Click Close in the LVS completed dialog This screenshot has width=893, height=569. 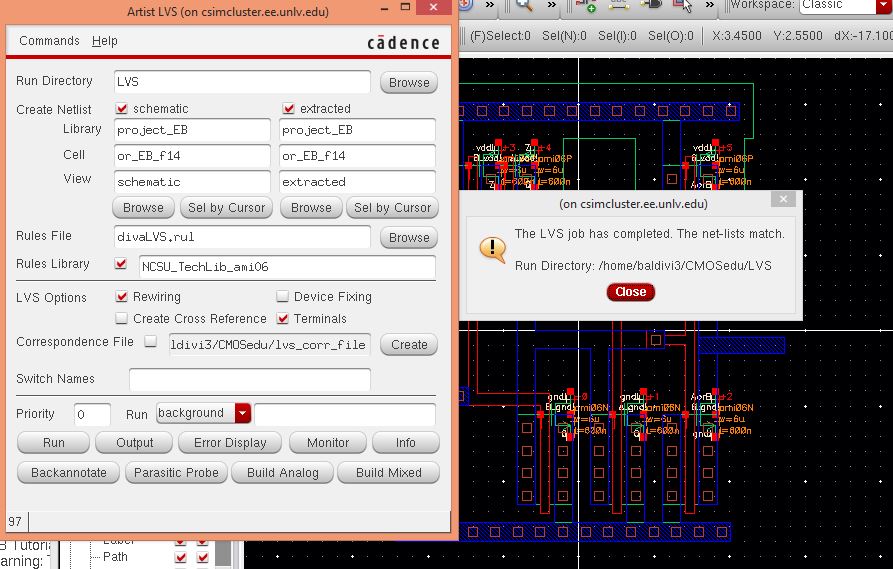click(630, 292)
